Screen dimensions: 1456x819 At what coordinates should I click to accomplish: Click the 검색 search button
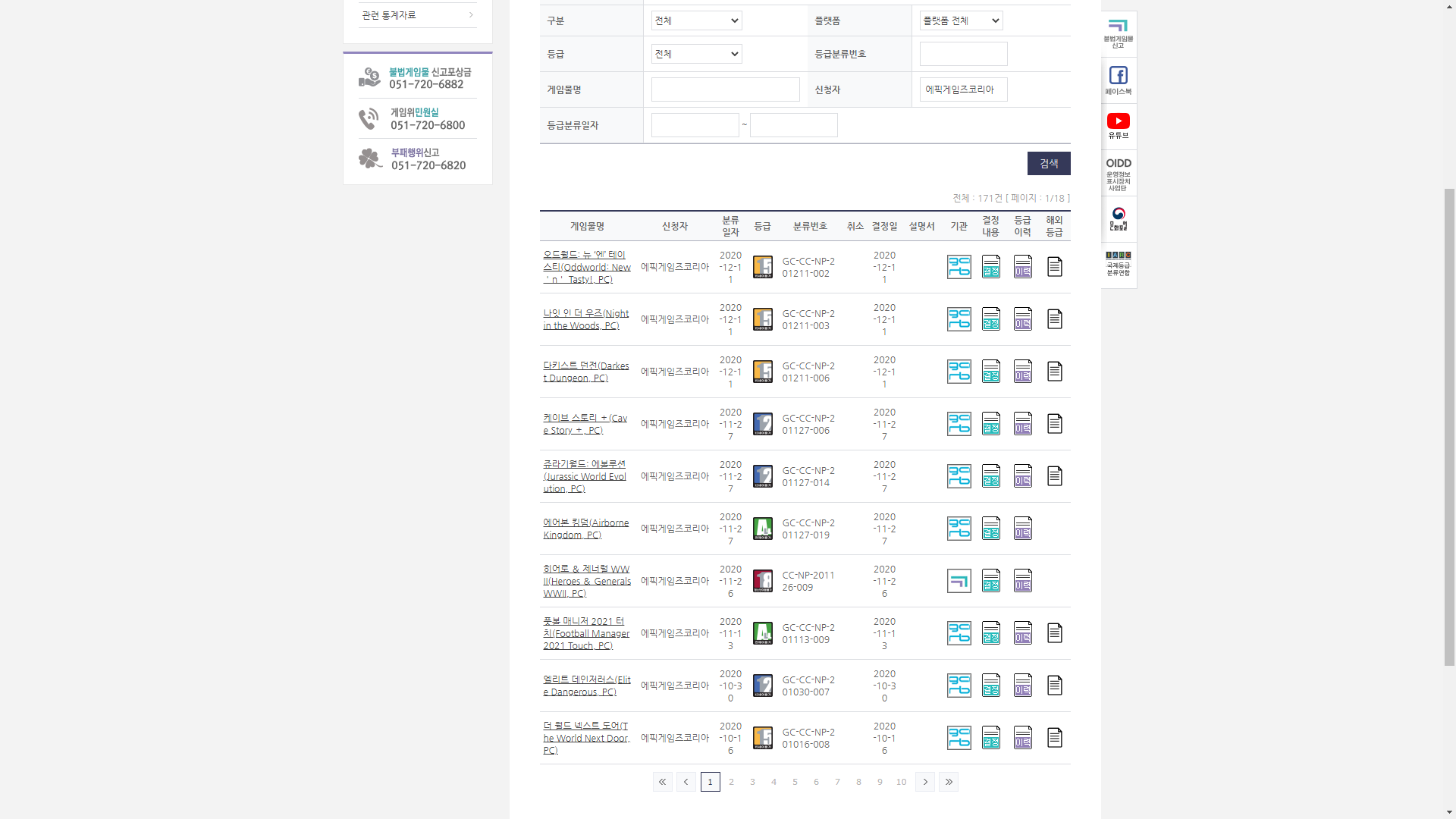(1048, 163)
